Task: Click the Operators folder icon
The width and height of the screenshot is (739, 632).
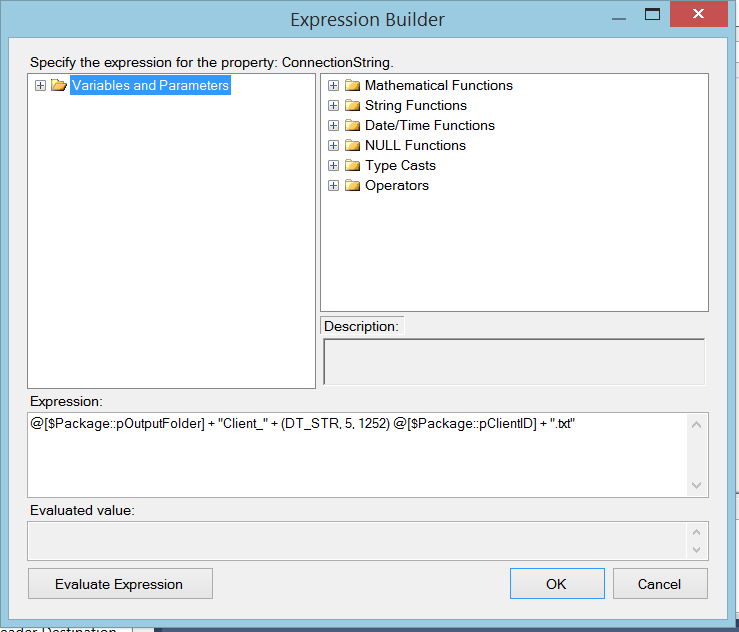Action: click(x=352, y=185)
